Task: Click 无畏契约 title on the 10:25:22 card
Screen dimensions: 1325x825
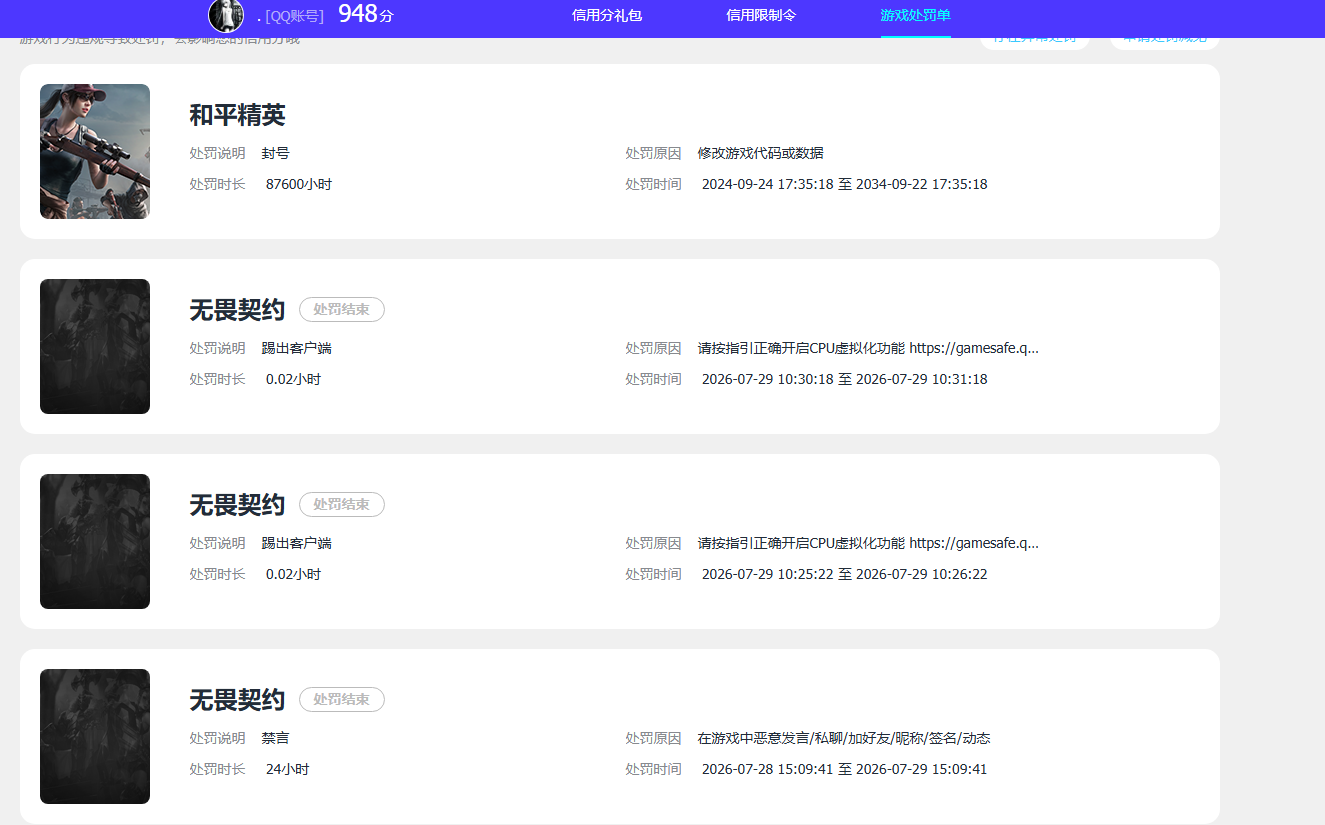Action: tap(237, 505)
